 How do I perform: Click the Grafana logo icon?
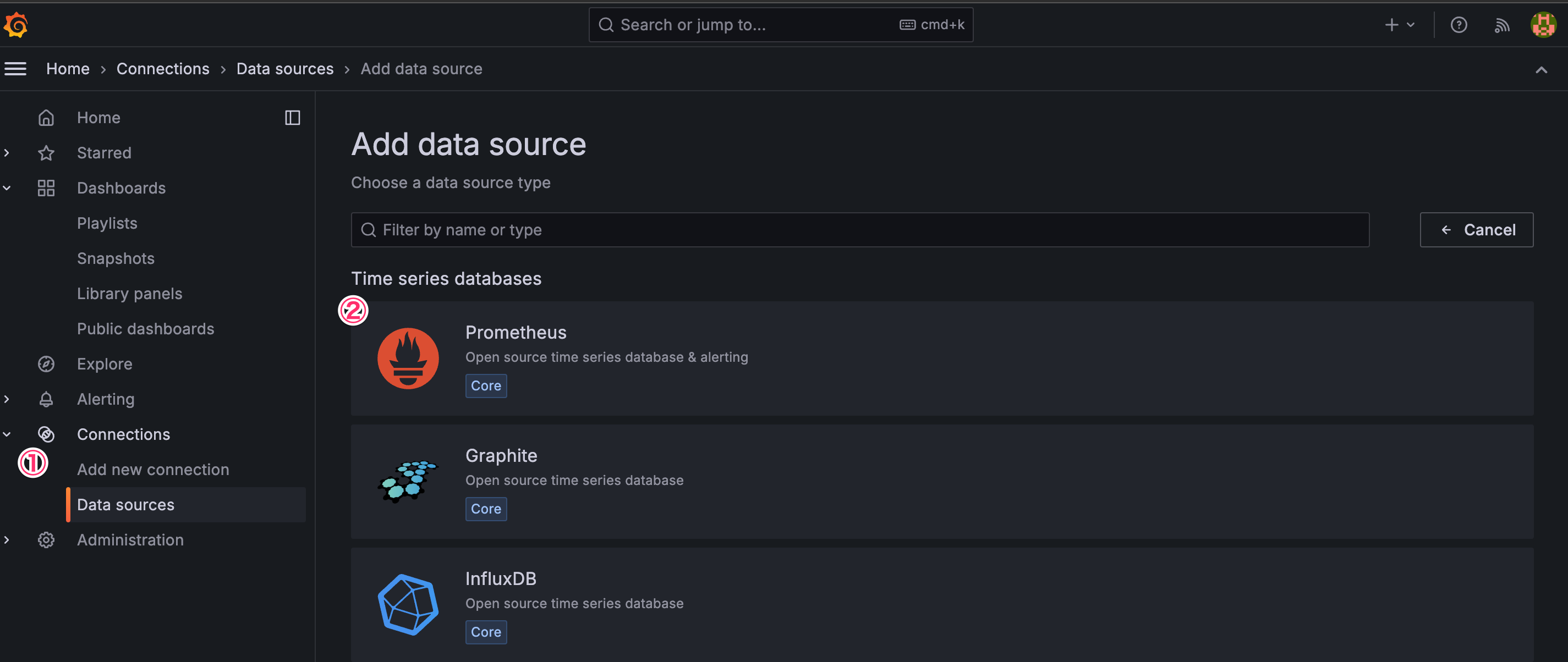click(x=16, y=25)
